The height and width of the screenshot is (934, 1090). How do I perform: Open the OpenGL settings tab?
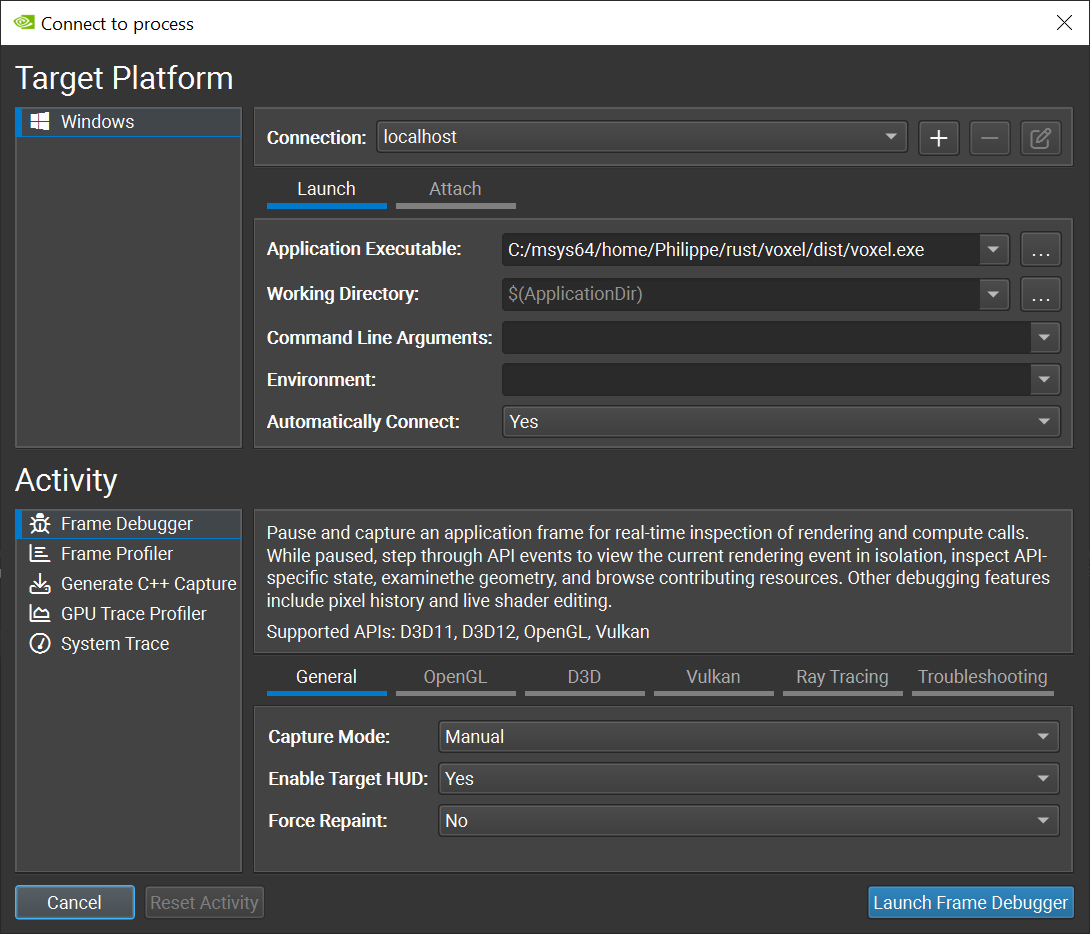pos(455,678)
